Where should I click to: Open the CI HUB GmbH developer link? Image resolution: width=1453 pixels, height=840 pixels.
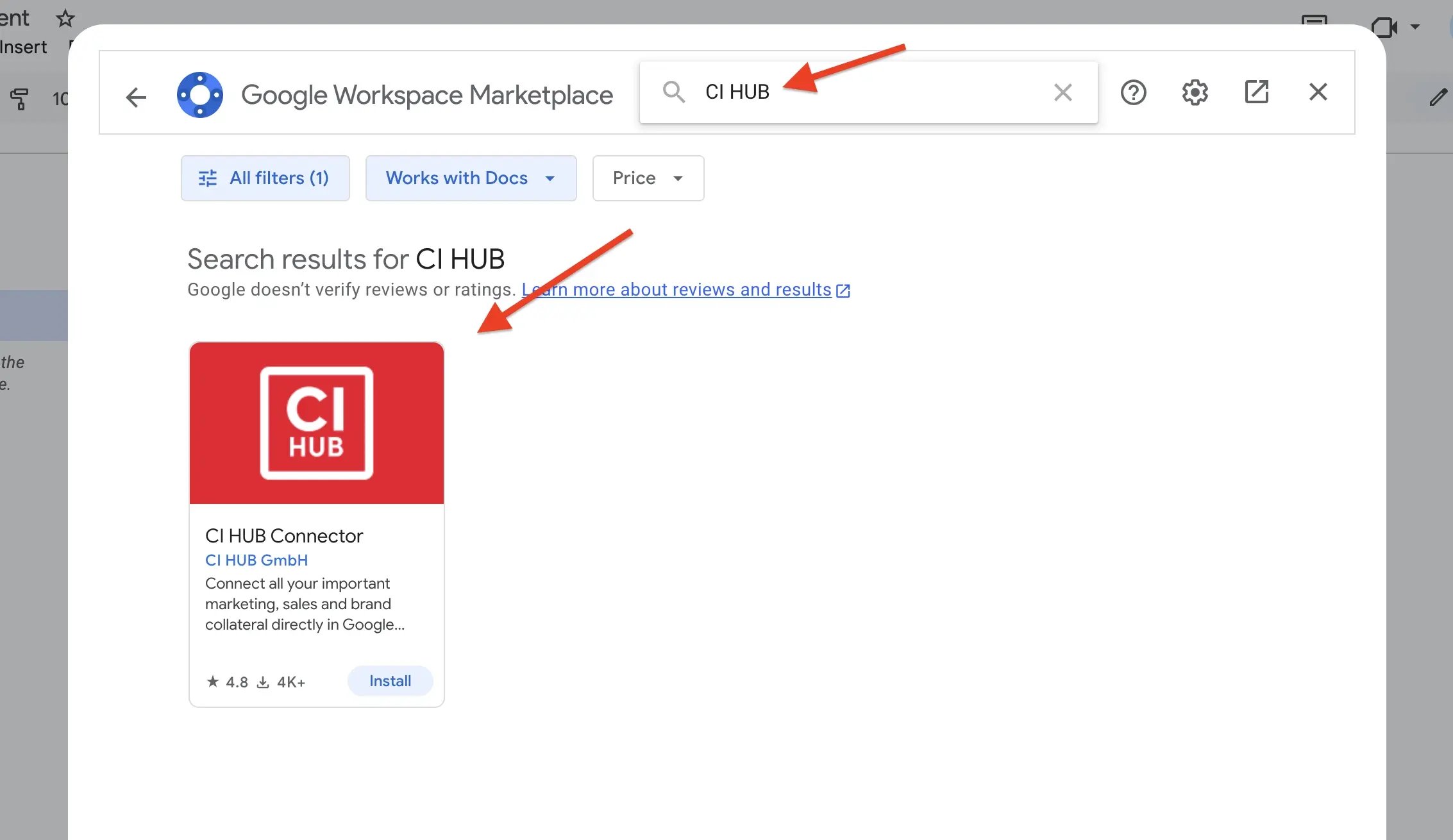pos(256,560)
